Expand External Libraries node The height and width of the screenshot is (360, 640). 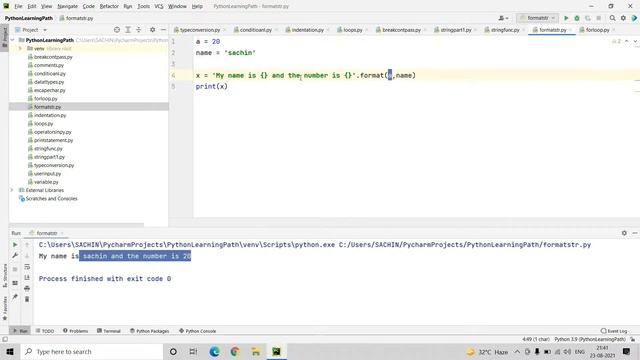[12, 190]
